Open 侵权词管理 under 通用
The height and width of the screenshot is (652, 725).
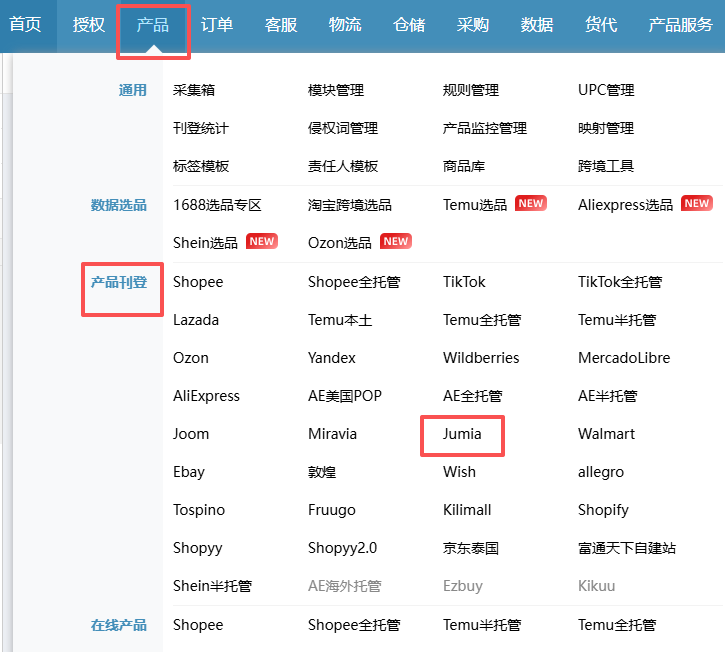[343, 128]
